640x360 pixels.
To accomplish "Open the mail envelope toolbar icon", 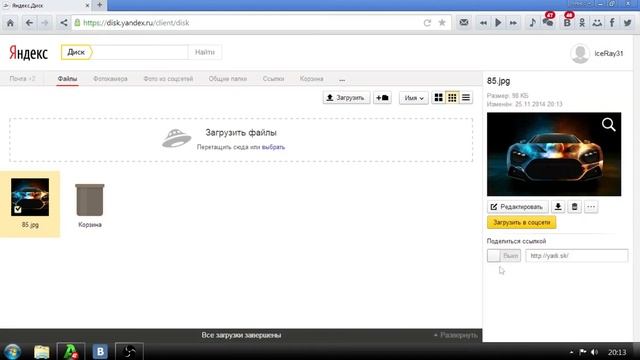I will click(x=464, y=23).
